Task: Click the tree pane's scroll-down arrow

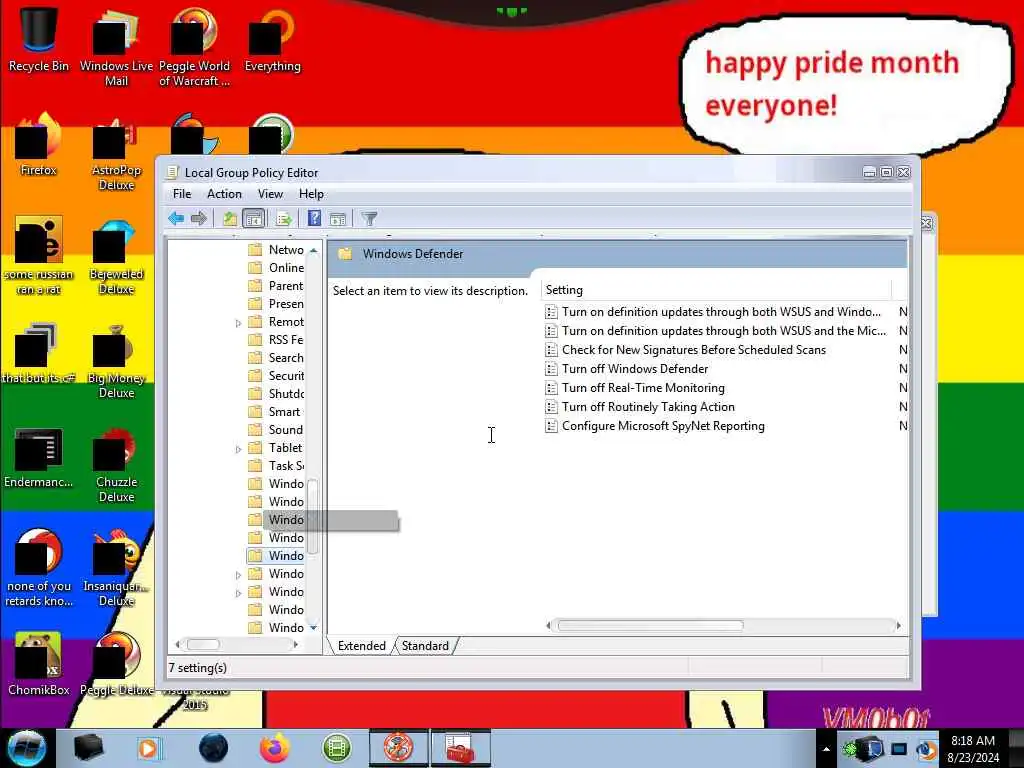Action: [x=313, y=628]
